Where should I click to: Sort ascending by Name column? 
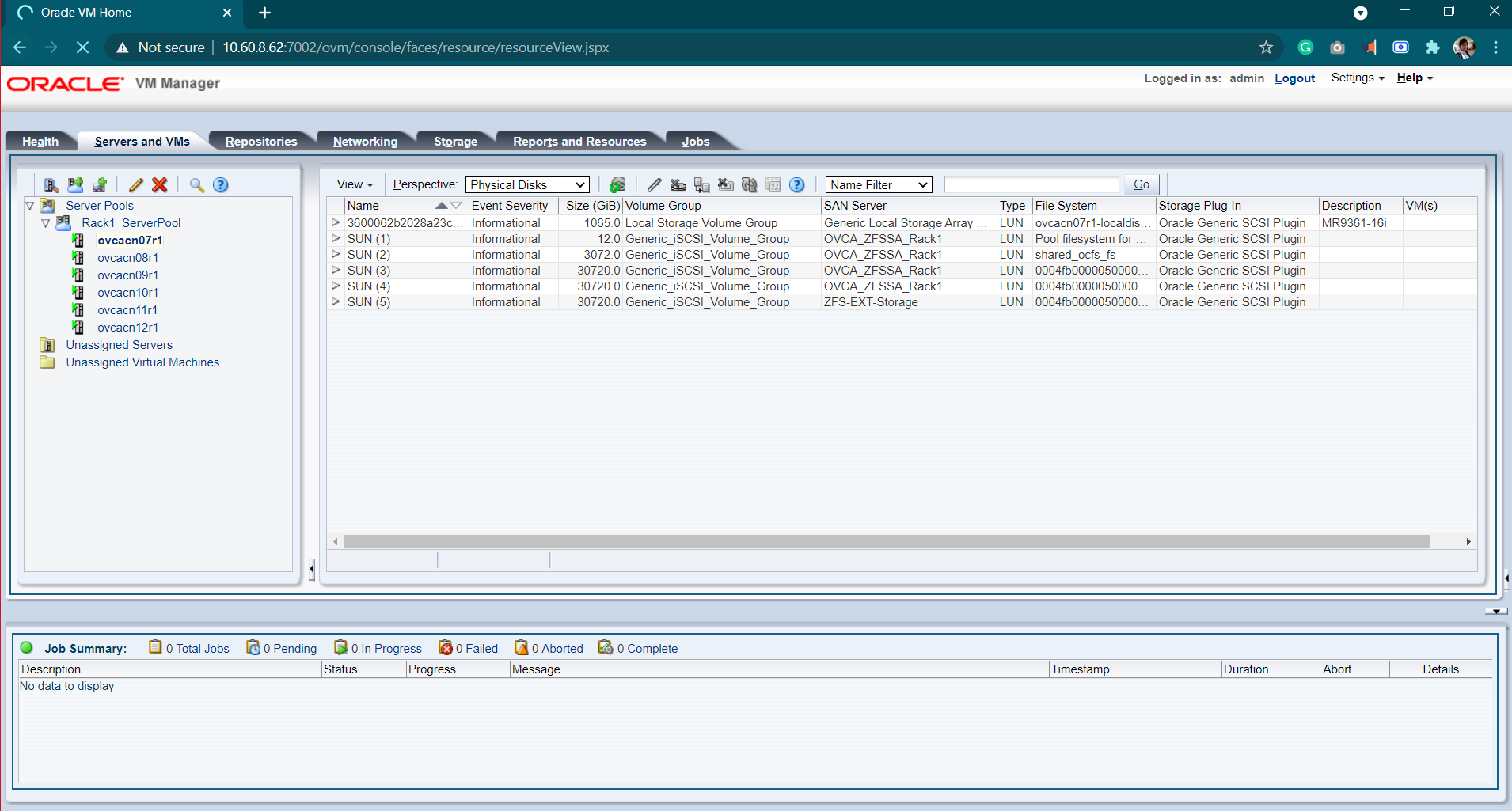point(441,206)
